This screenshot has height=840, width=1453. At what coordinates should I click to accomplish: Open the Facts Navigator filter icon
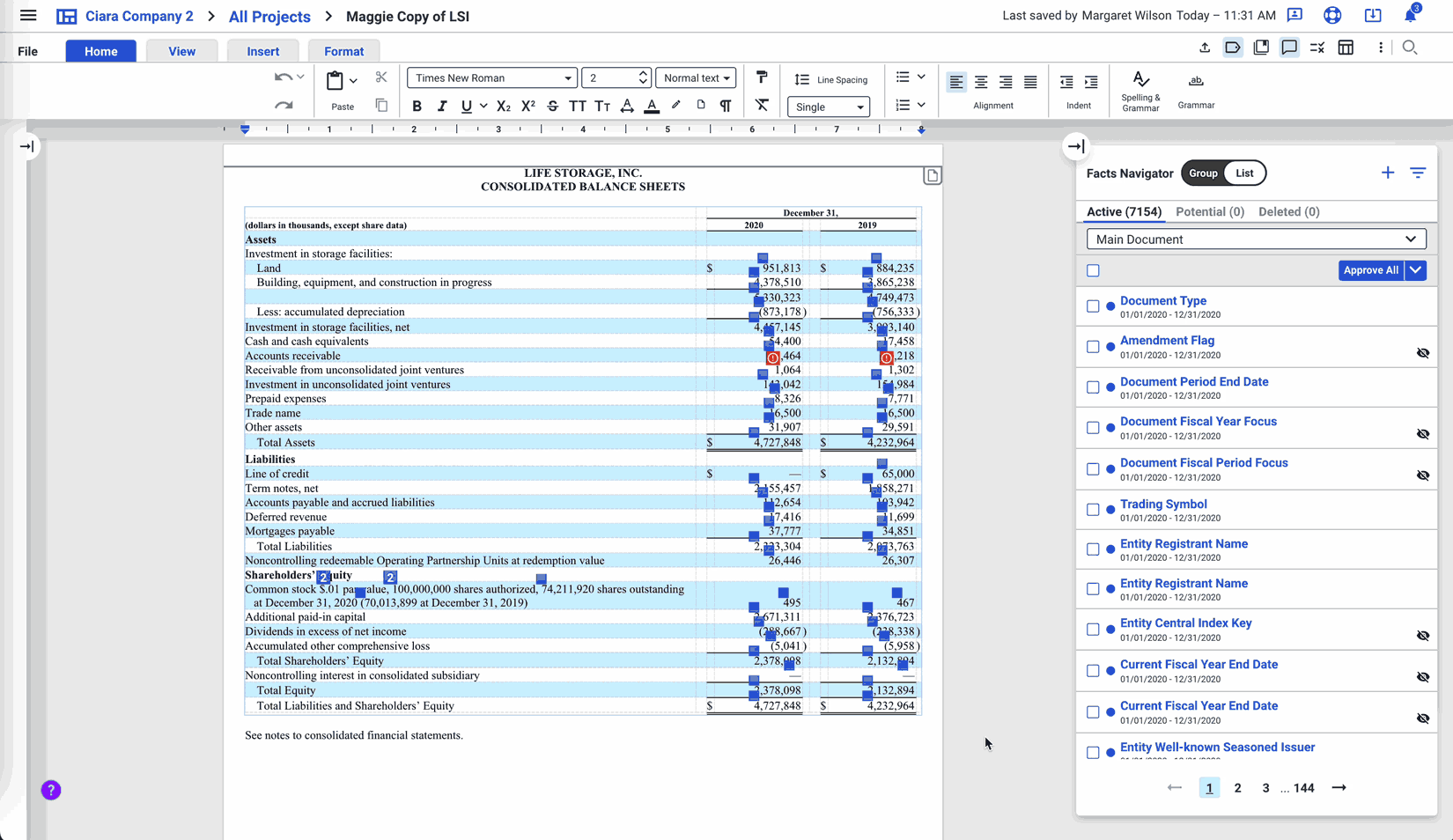1417,173
